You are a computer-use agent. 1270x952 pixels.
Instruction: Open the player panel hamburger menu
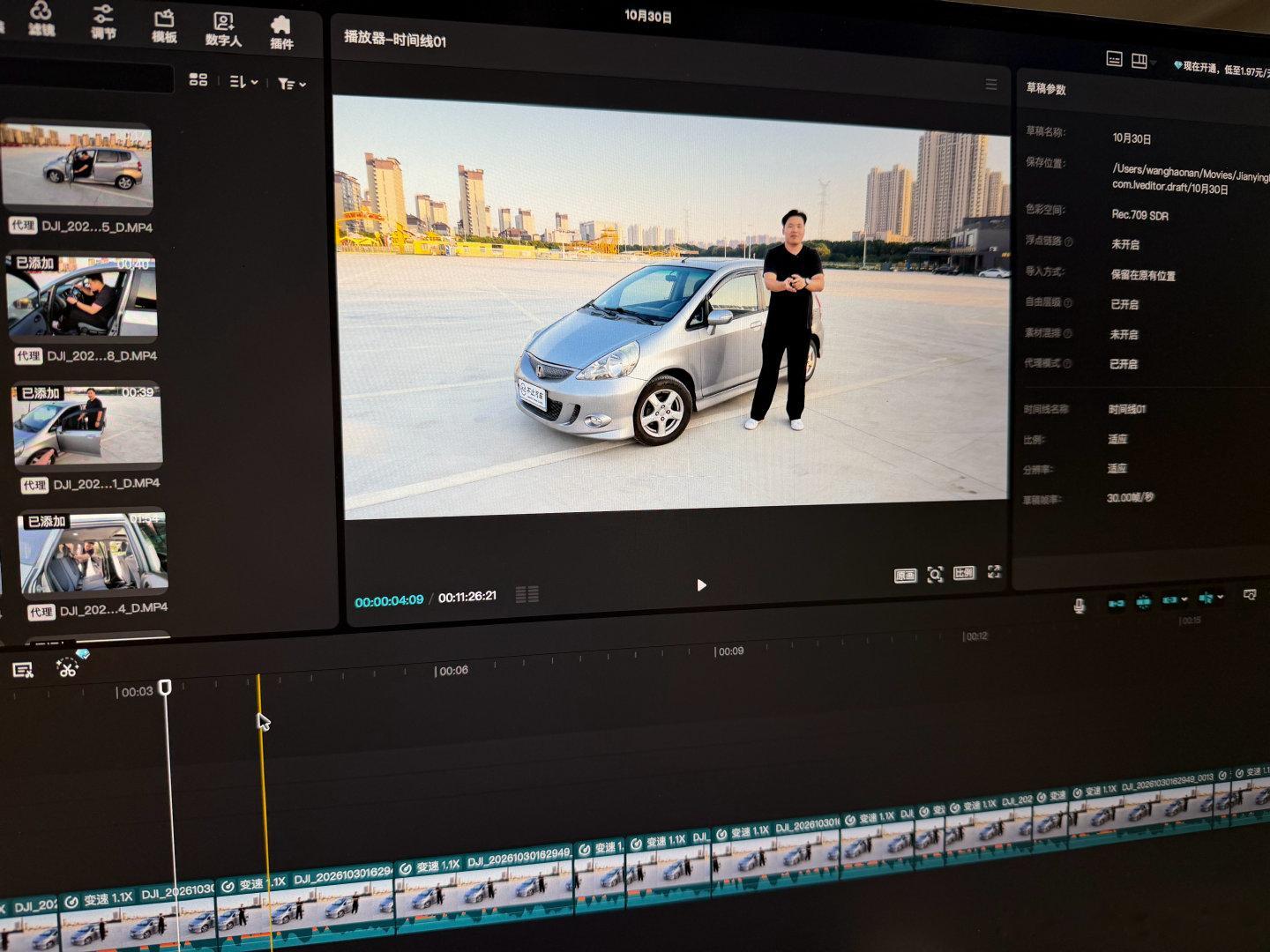(x=991, y=85)
